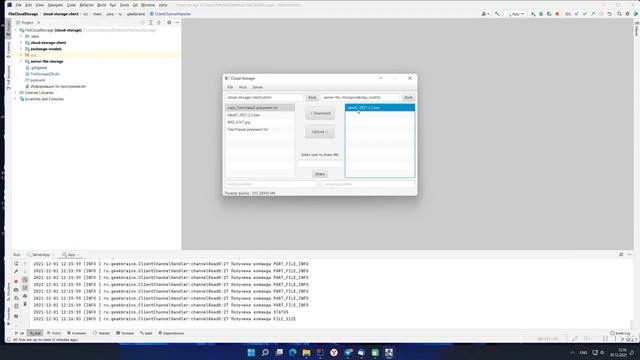Viewport: 640px width, 360px height.
Task: Open the Build menu
Action: pos(102,5)
